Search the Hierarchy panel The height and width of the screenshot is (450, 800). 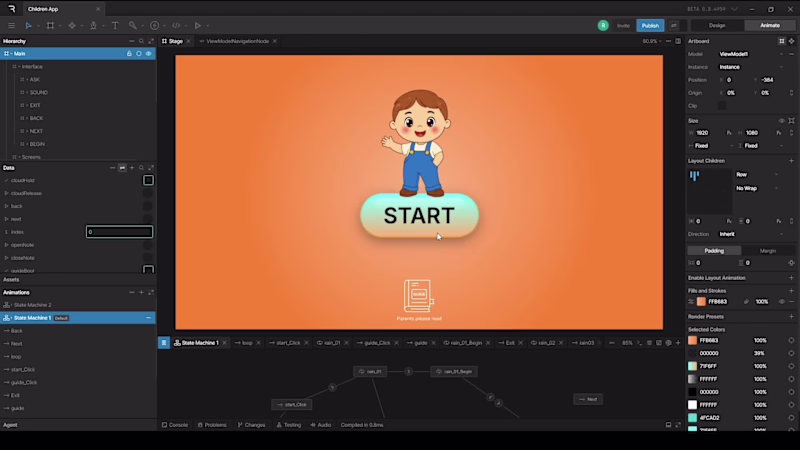pyautogui.click(x=141, y=41)
